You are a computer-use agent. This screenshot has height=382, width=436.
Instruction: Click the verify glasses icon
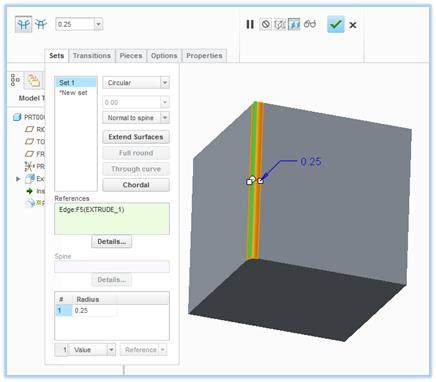310,24
